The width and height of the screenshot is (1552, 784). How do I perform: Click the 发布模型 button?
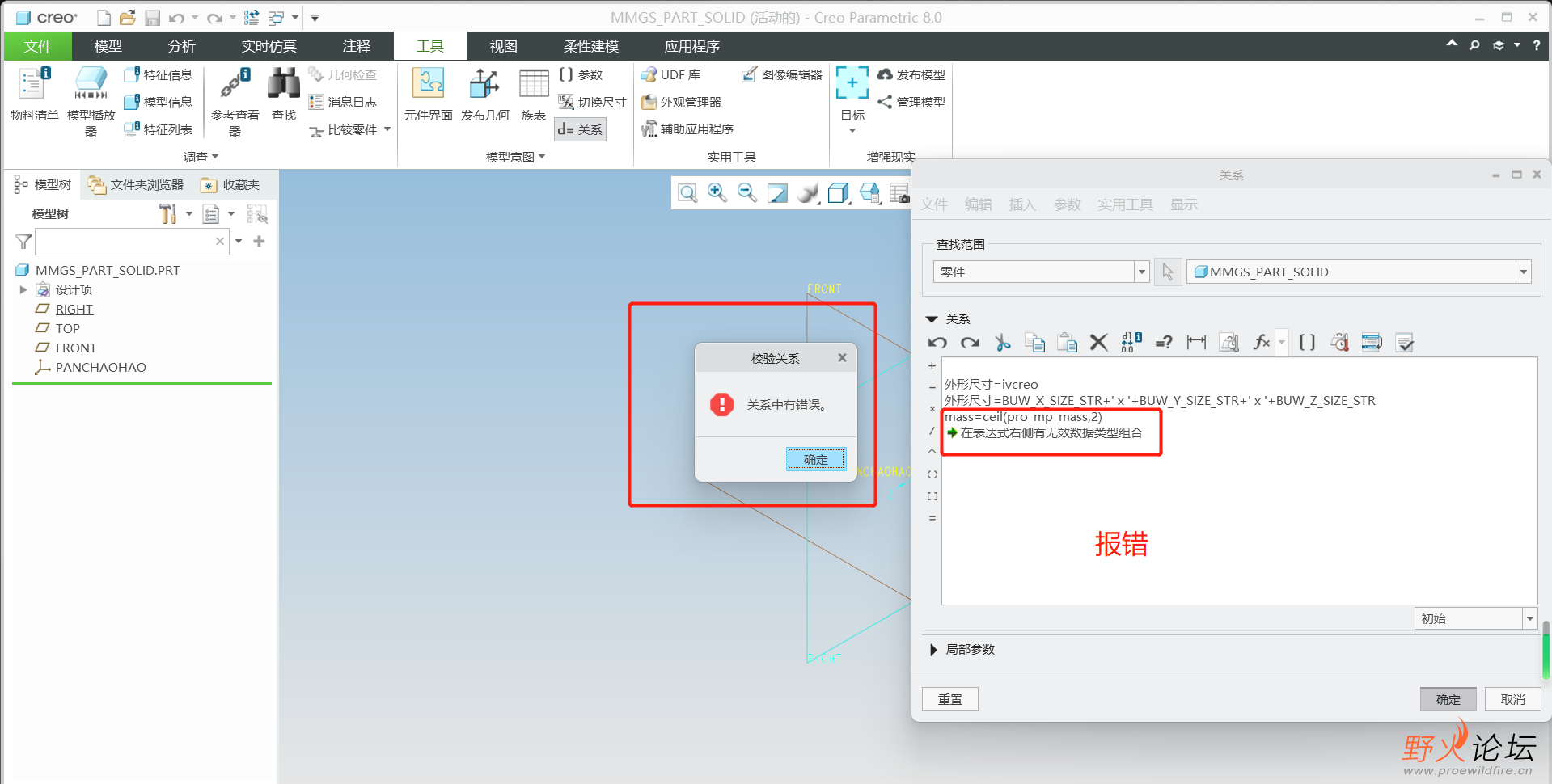click(911, 74)
